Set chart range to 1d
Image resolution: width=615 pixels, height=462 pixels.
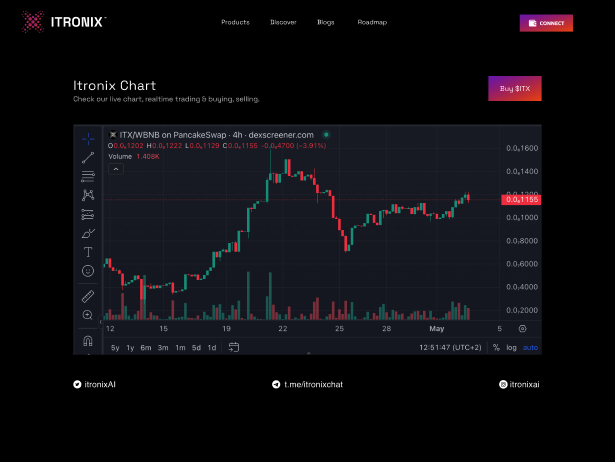tap(212, 348)
